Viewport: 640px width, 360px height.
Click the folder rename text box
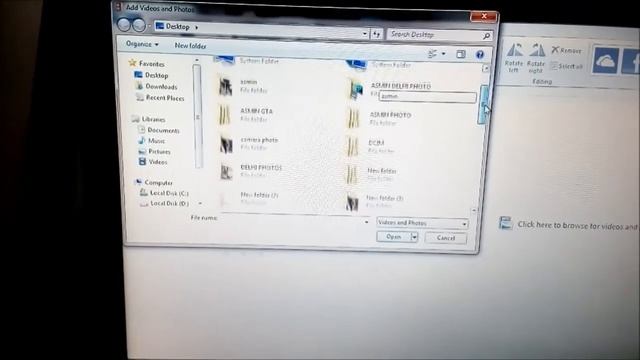pos(427,97)
